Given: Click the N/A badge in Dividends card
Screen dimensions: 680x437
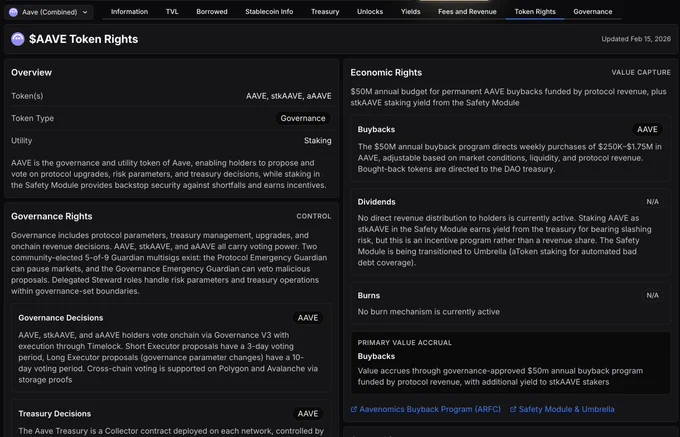Looking at the screenshot, I should coord(652,202).
